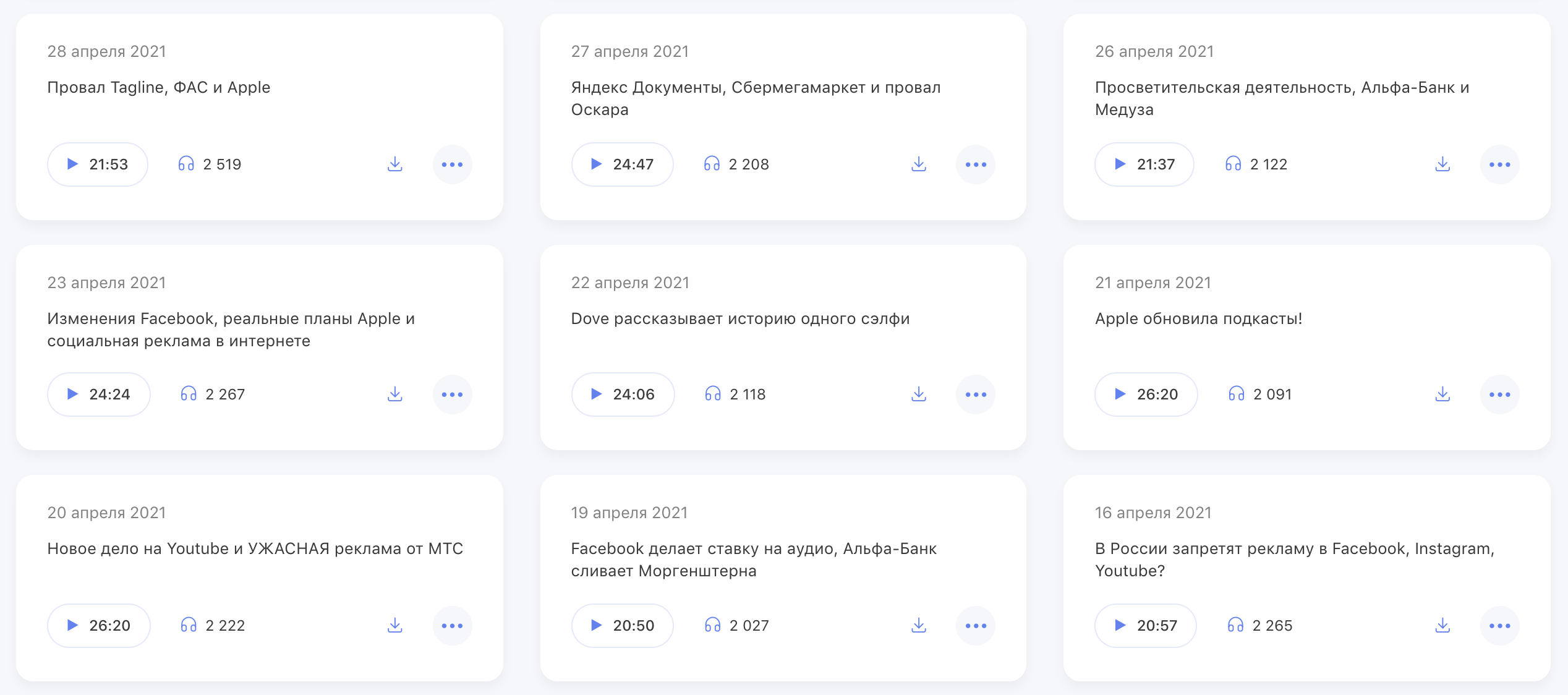Play the Dove episode lasting 24:06
The width and height of the screenshot is (1568, 695).
click(x=623, y=394)
